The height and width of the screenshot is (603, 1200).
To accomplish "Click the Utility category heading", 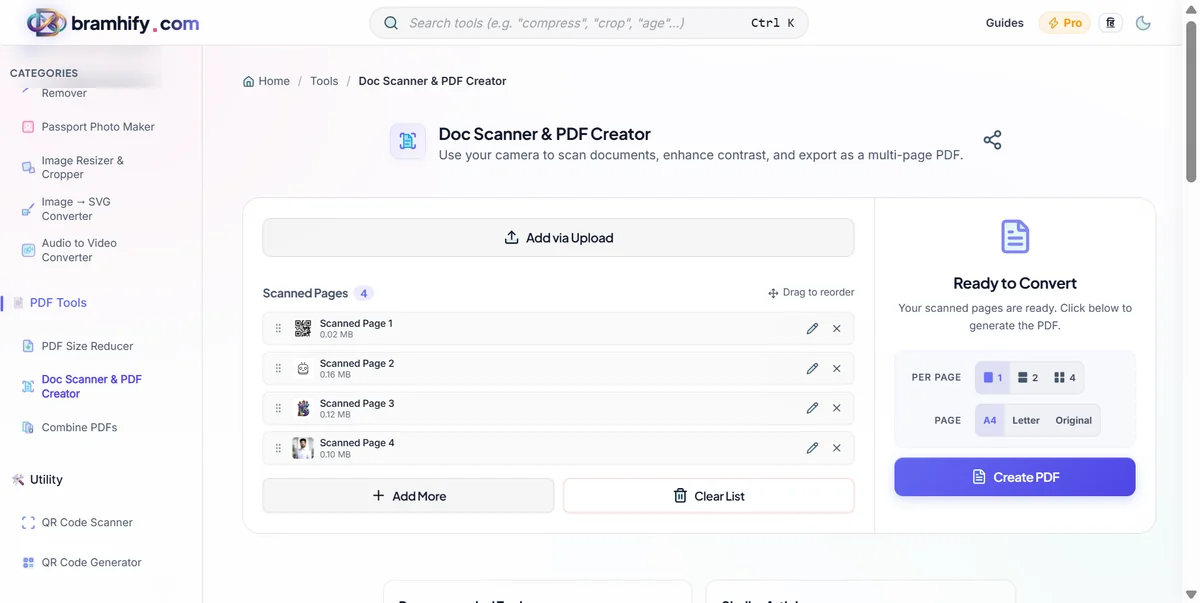I will click(x=46, y=480).
